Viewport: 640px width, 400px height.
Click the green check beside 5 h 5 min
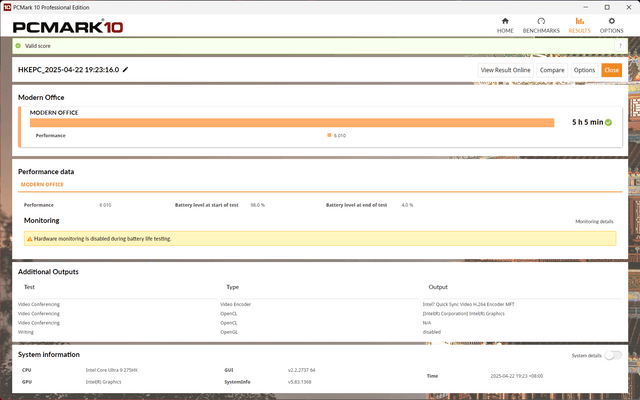coord(608,122)
